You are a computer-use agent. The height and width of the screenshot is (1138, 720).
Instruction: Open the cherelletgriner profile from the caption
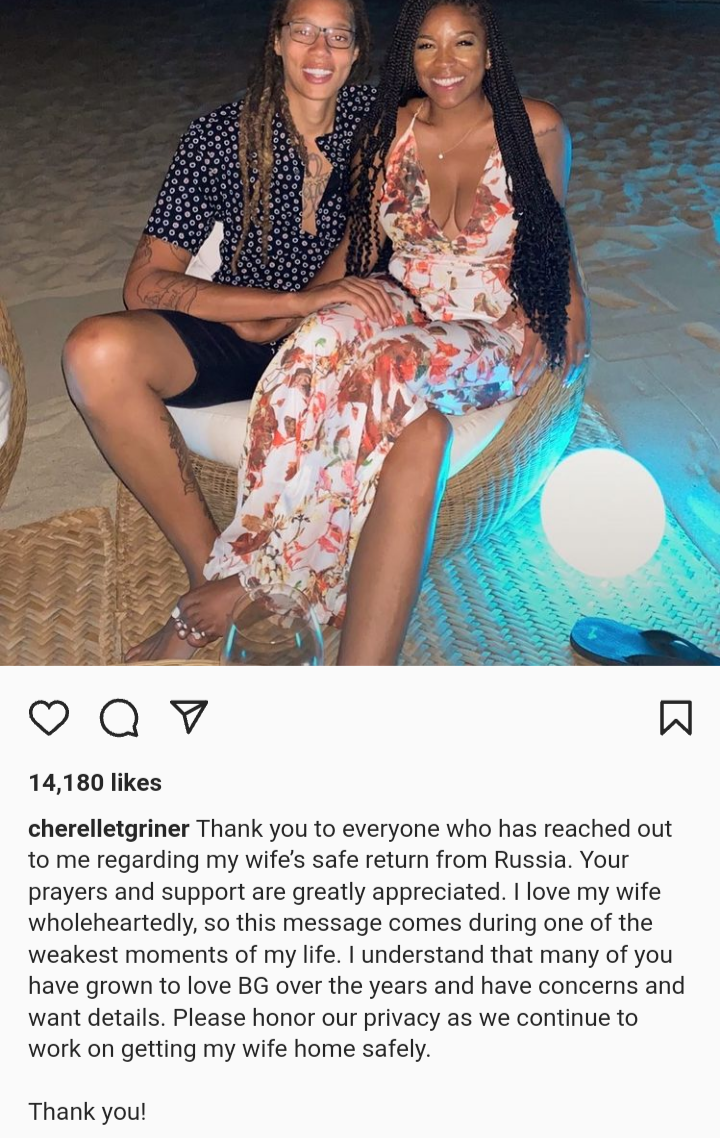coord(109,828)
